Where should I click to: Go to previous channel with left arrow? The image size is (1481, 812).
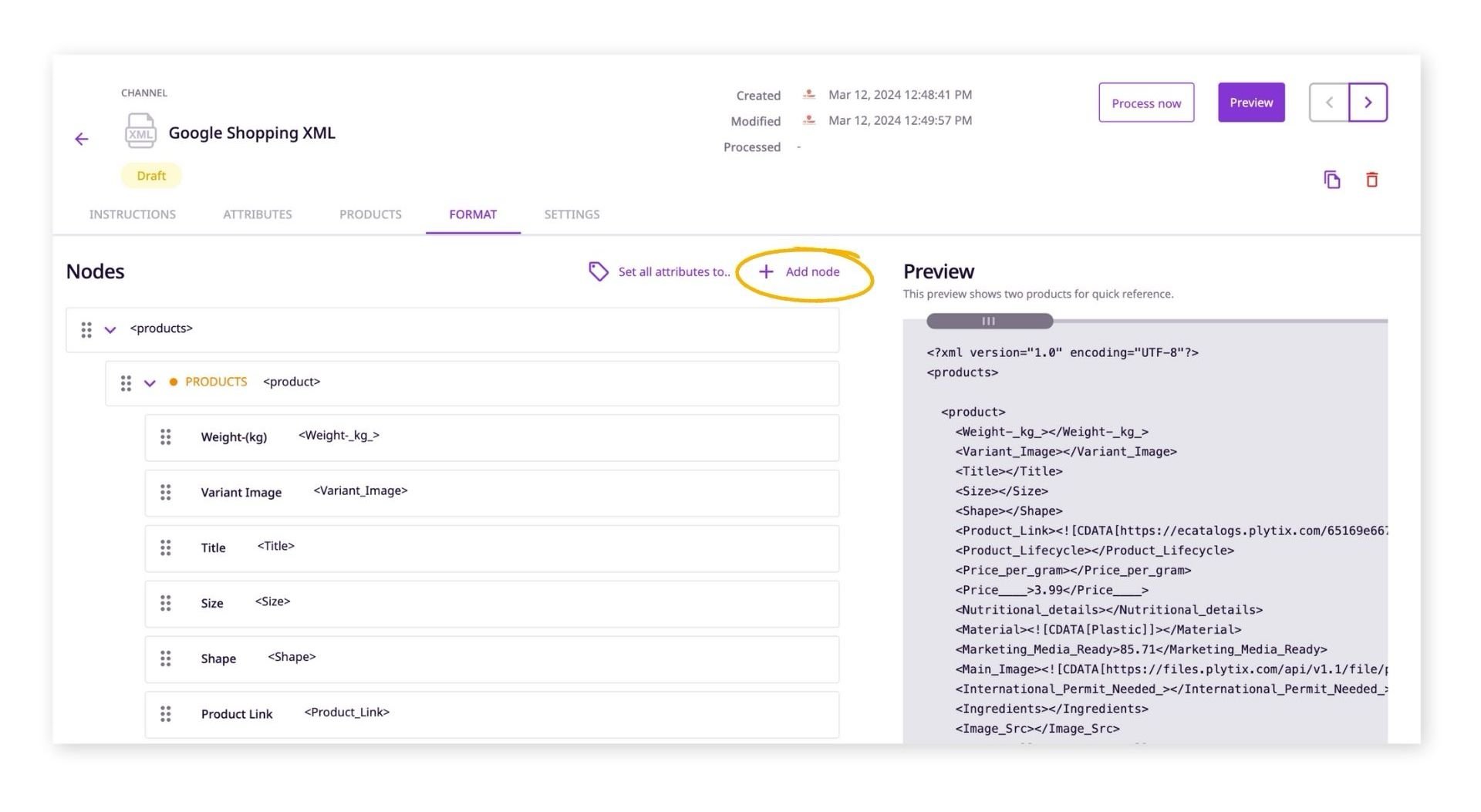pyautogui.click(x=1329, y=103)
